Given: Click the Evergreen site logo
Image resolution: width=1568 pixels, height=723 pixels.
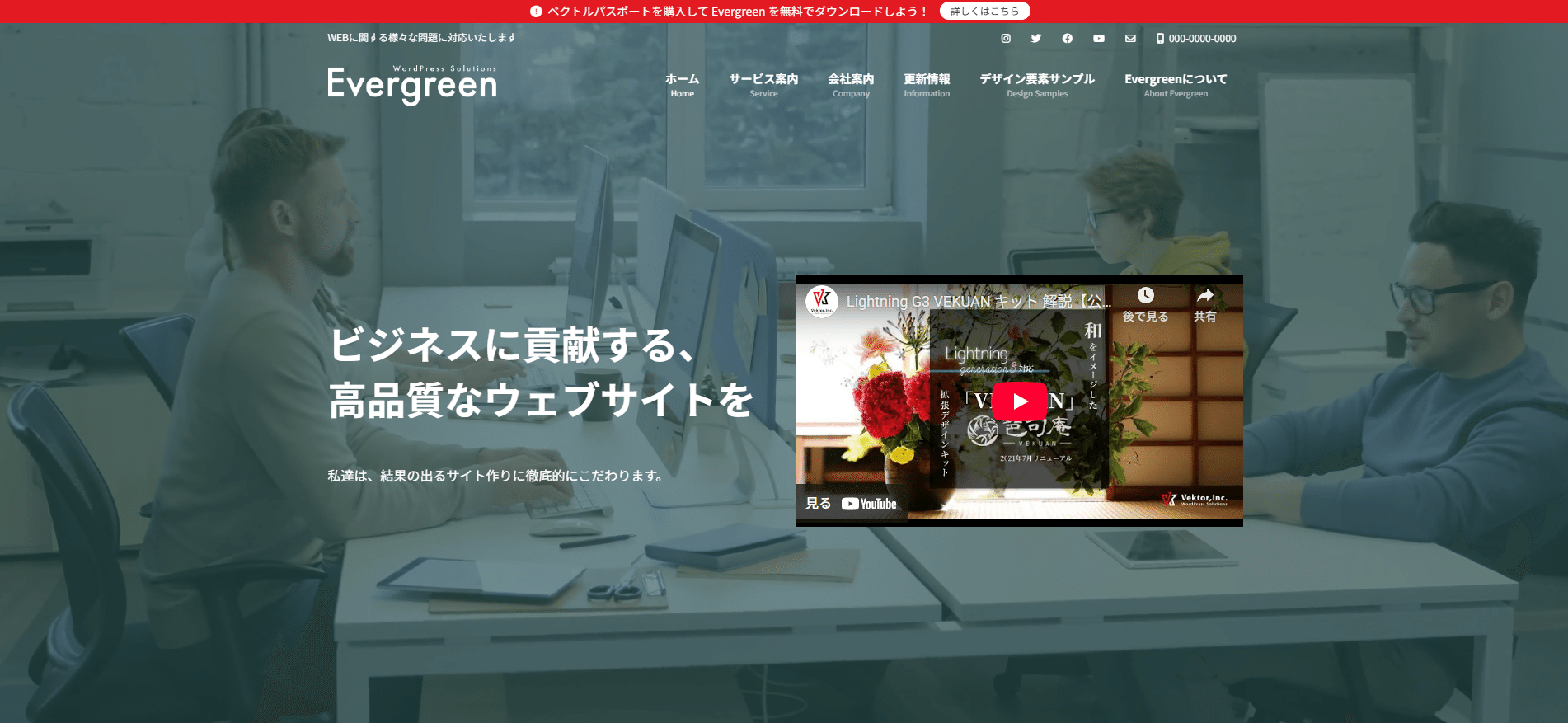Looking at the screenshot, I should pyautogui.click(x=412, y=84).
